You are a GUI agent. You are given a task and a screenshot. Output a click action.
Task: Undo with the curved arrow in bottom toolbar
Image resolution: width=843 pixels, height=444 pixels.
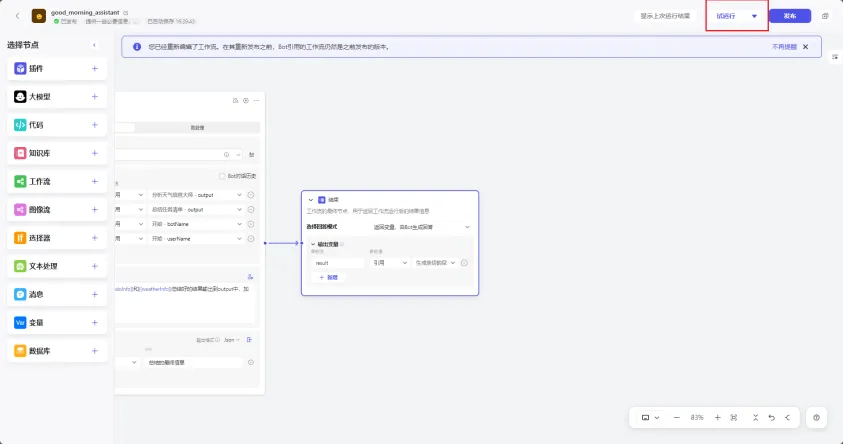(771, 418)
